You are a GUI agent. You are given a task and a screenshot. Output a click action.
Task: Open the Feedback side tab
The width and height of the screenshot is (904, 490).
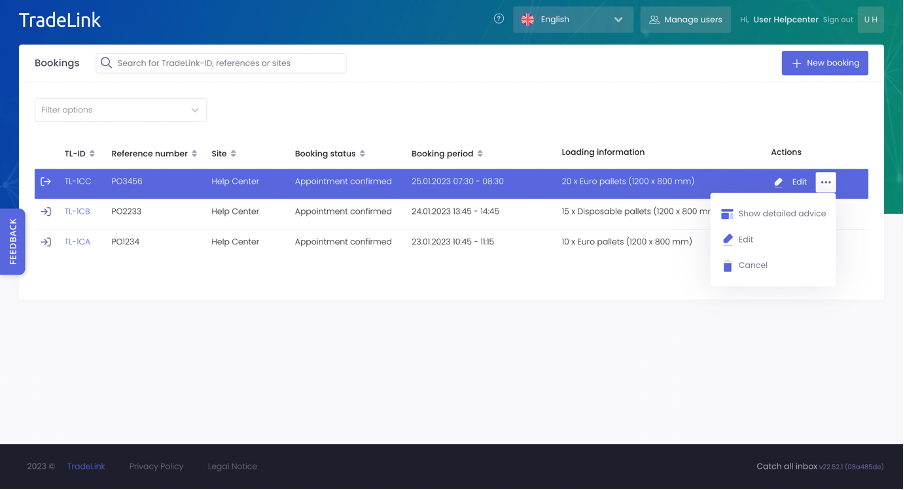coord(13,241)
